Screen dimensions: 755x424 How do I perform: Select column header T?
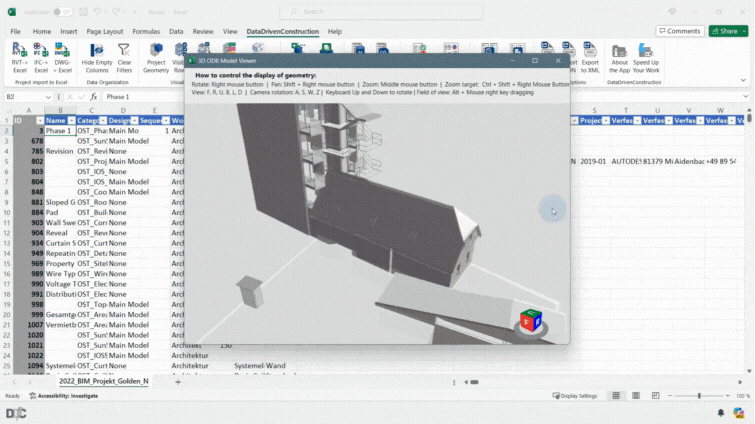point(625,110)
